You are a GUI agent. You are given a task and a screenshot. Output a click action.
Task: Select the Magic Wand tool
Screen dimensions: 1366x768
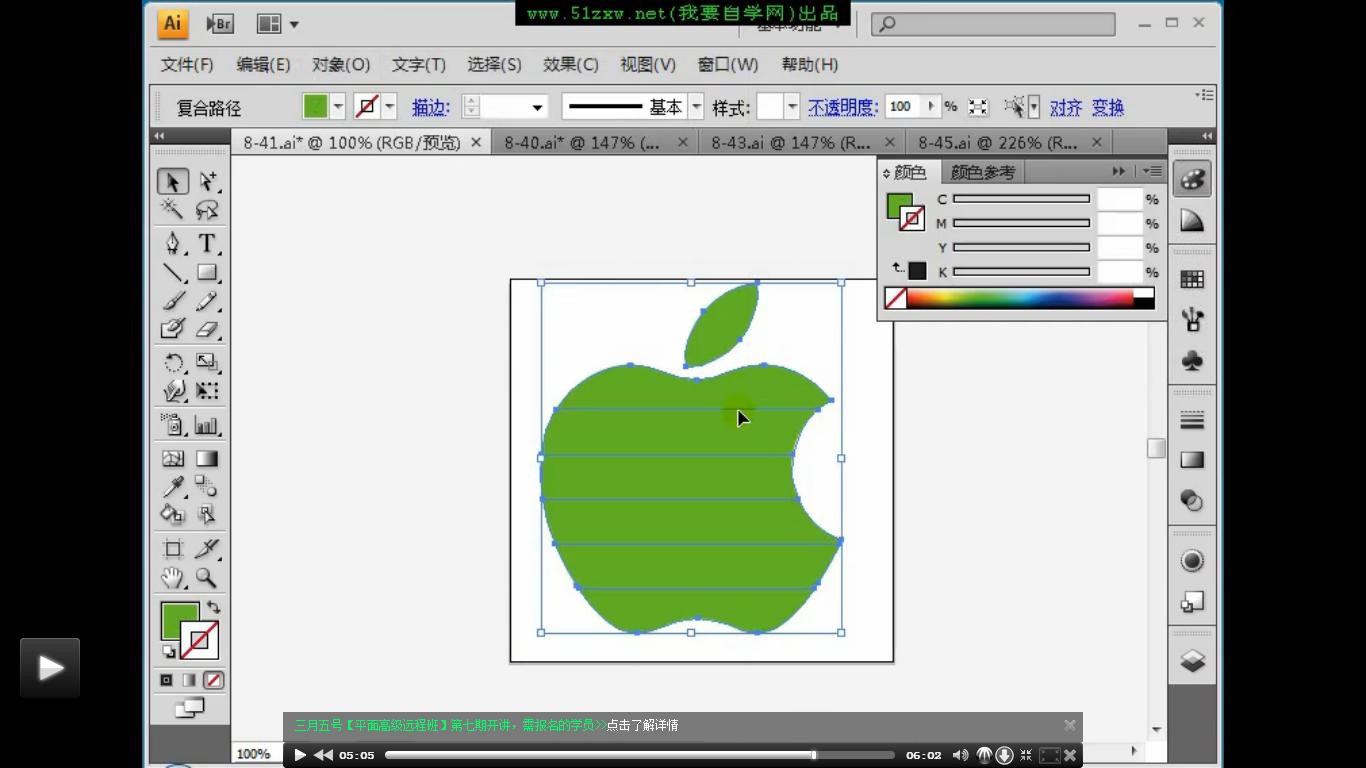173,209
